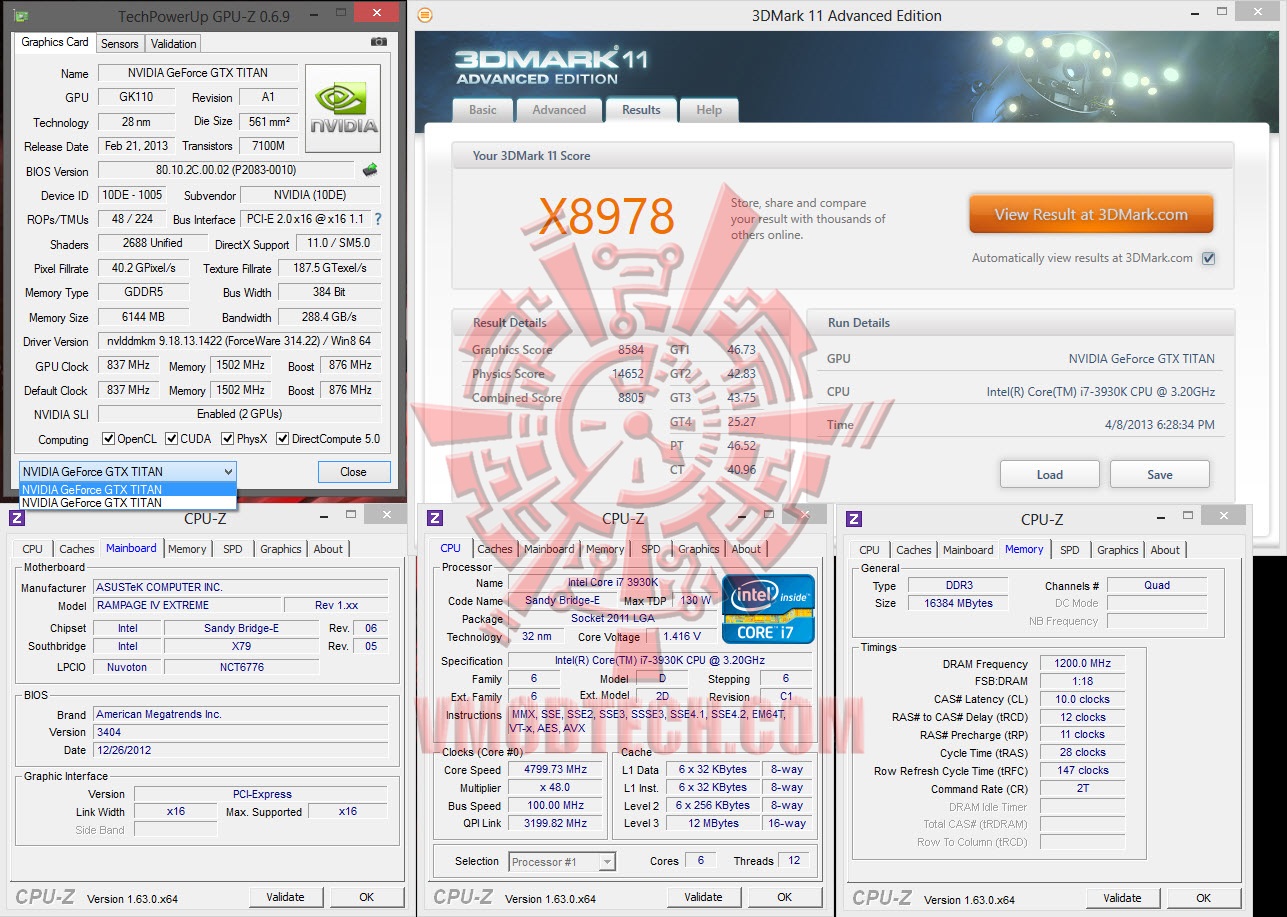Open the Validation tab in GPU-Z
The width and height of the screenshot is (1287, 917).
pyautogui.click(x=174, y=44)
